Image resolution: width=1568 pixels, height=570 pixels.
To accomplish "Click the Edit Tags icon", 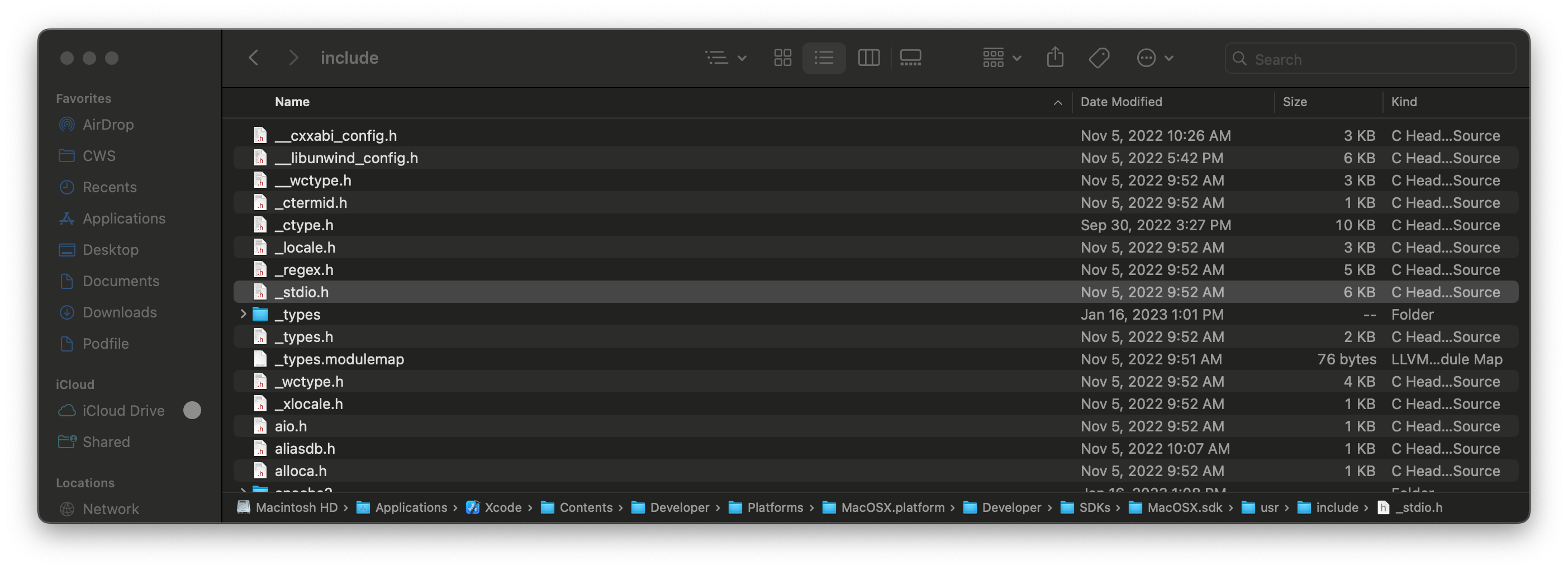I will coord(1099,59).
